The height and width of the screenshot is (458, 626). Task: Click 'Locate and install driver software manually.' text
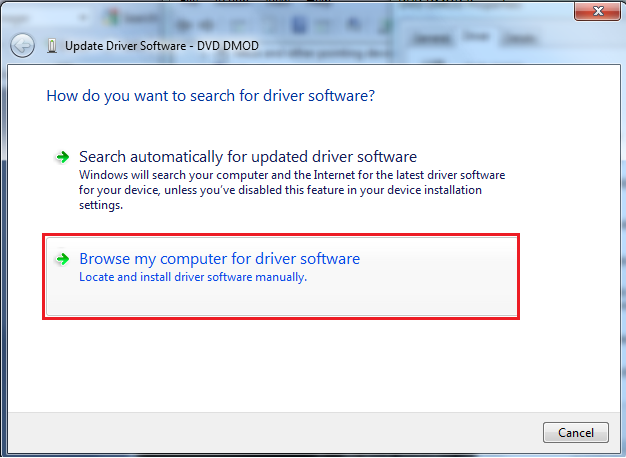coord(193,277)
